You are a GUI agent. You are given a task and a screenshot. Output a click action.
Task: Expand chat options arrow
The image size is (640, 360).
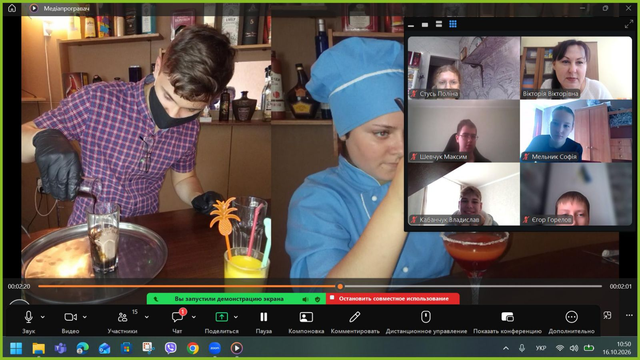[x=194, y=317]
